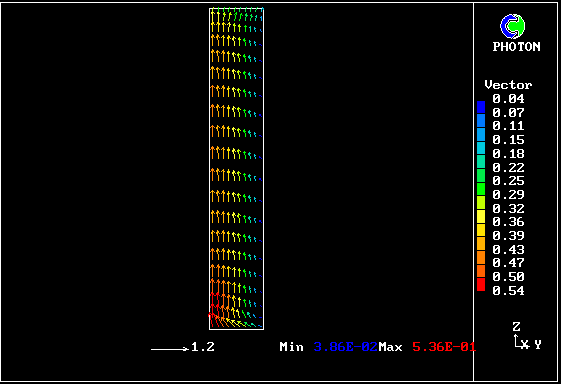Click the Min value 3.86E-02

coord(345,347)
